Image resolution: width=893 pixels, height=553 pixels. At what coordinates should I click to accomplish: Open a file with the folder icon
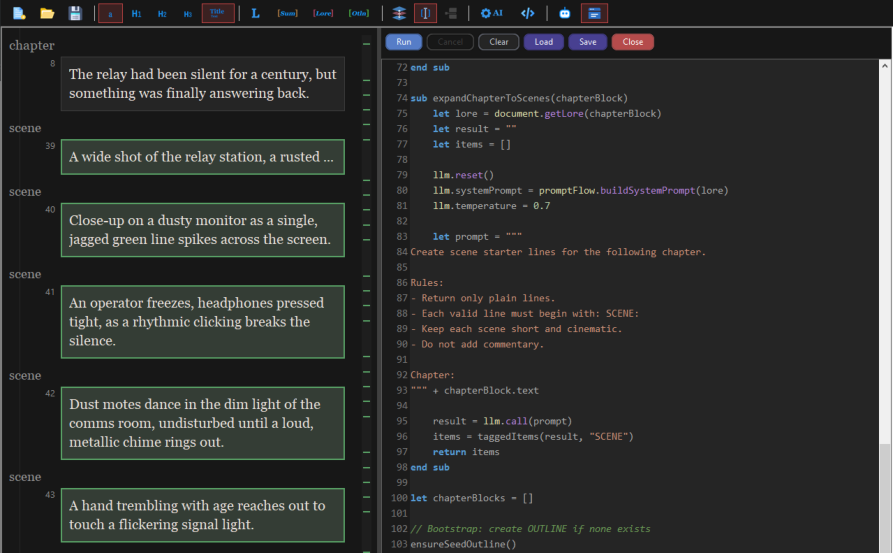(x=47, y=13)
